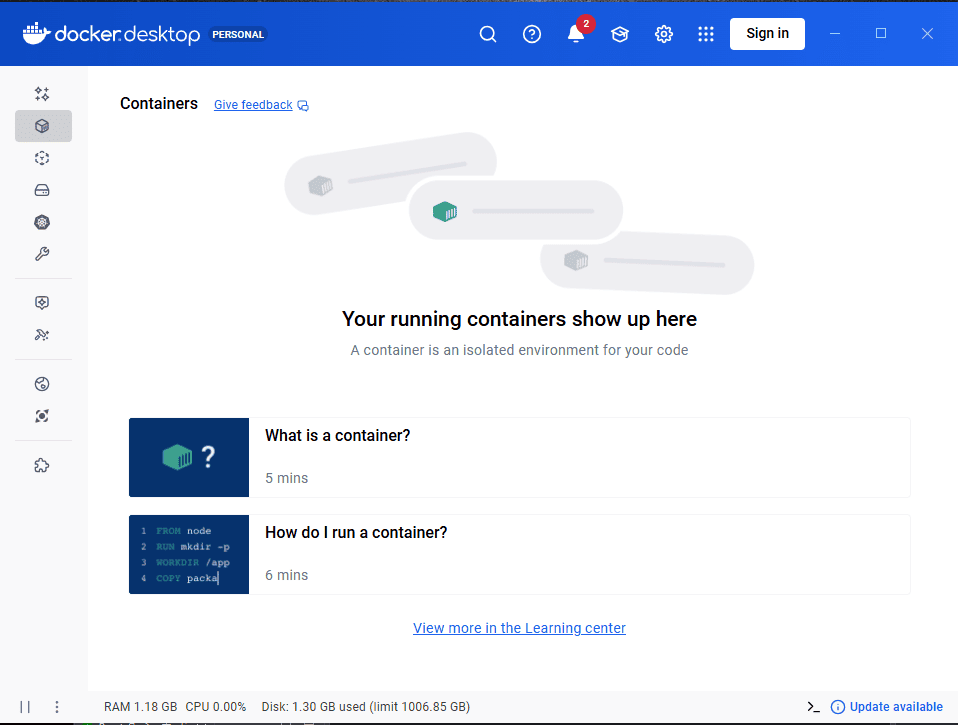Open the terminal icon in status bar
Screen dimensions: 958x725
coord(813,707)
